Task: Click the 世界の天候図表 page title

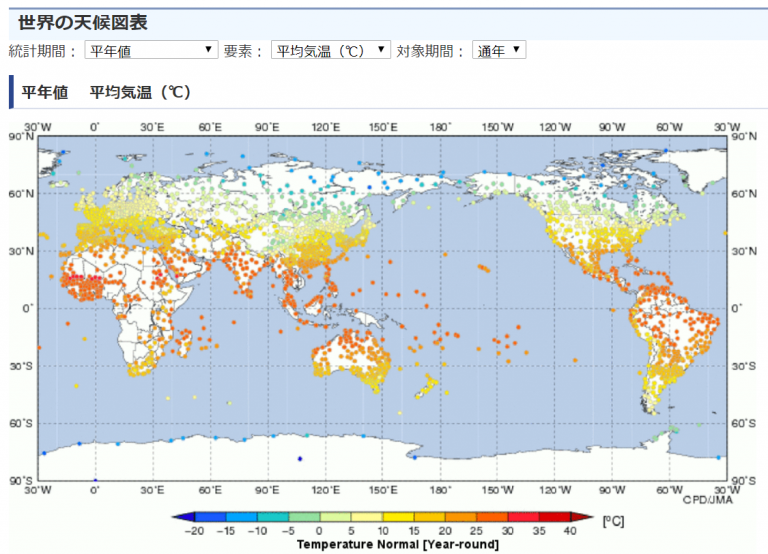Action: (83, 23)
